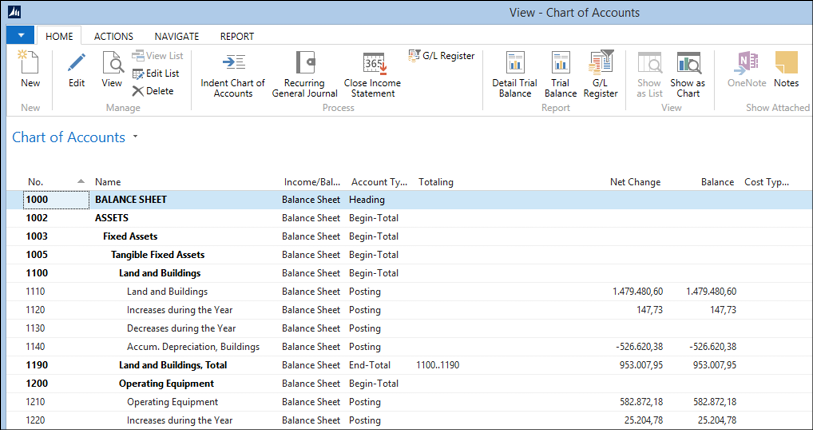Click the application logo in title bar
813x430 pixels.
click(14, 12)
